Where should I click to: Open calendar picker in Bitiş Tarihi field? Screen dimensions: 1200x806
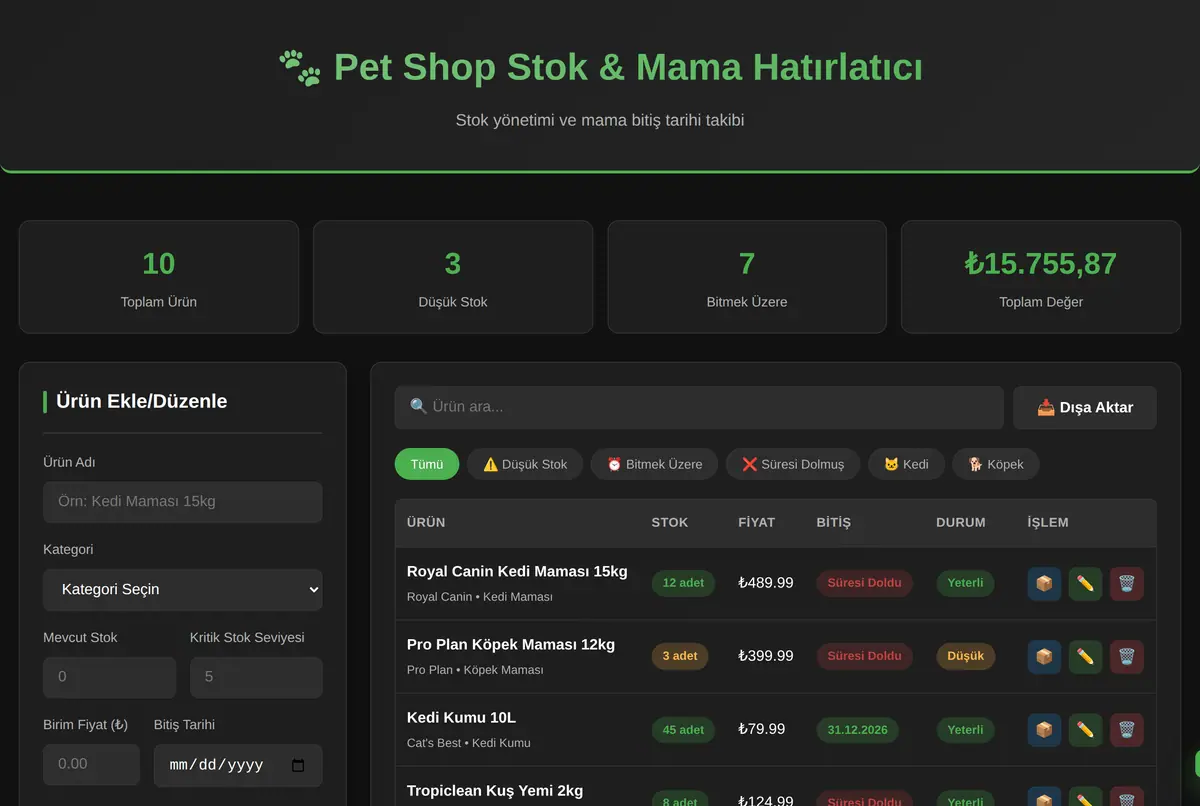point(297,765)
